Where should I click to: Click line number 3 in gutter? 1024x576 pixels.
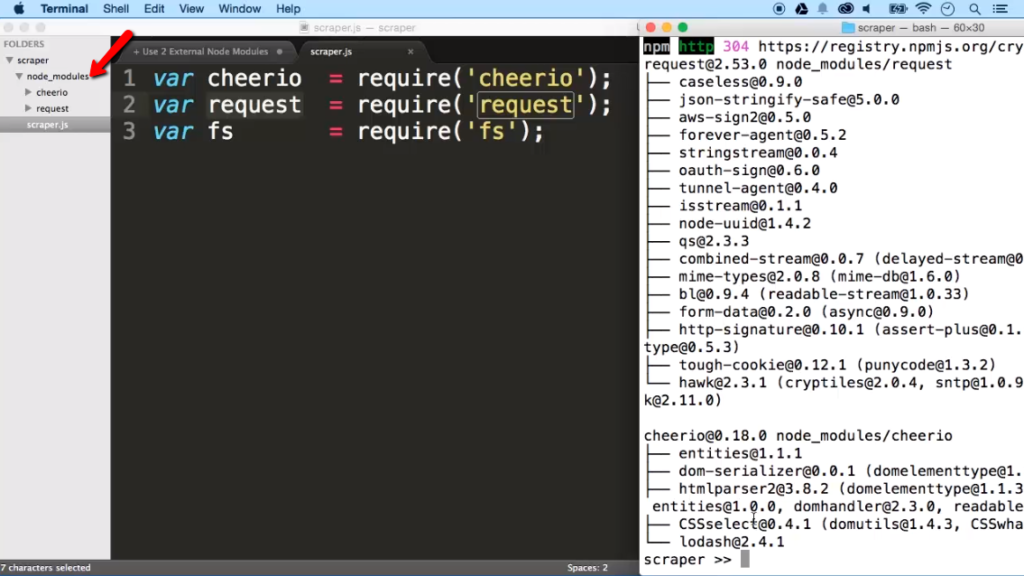click(129, 131)
